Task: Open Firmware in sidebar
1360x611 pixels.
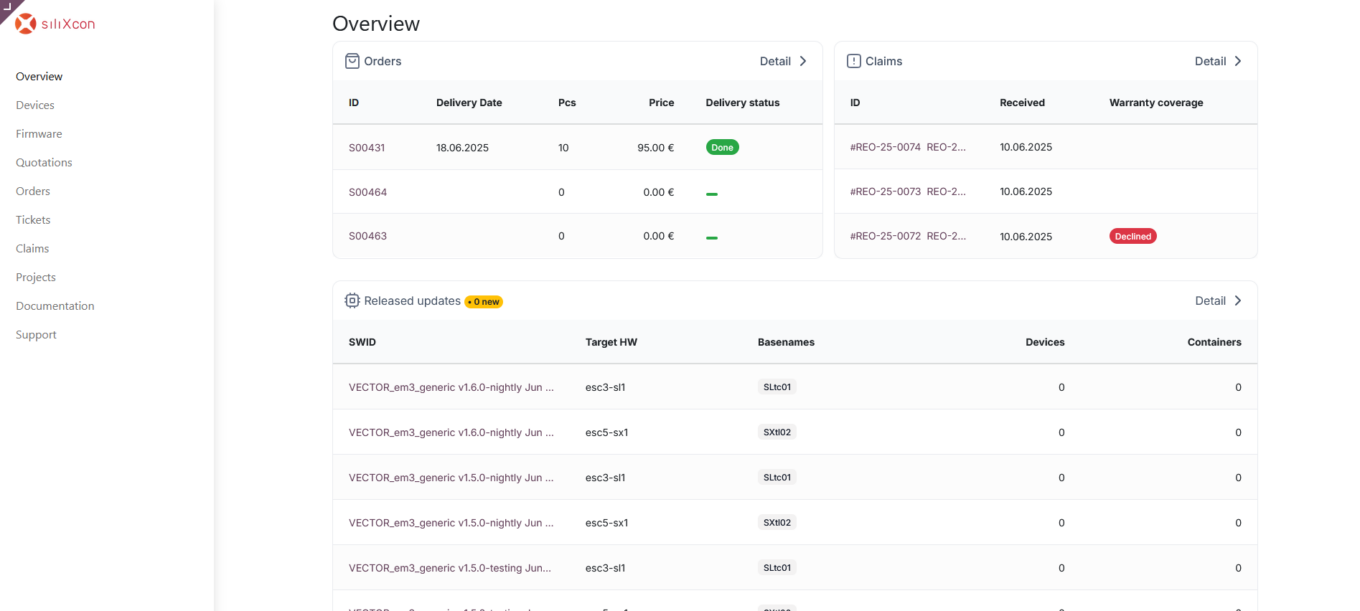Action: 39,134
